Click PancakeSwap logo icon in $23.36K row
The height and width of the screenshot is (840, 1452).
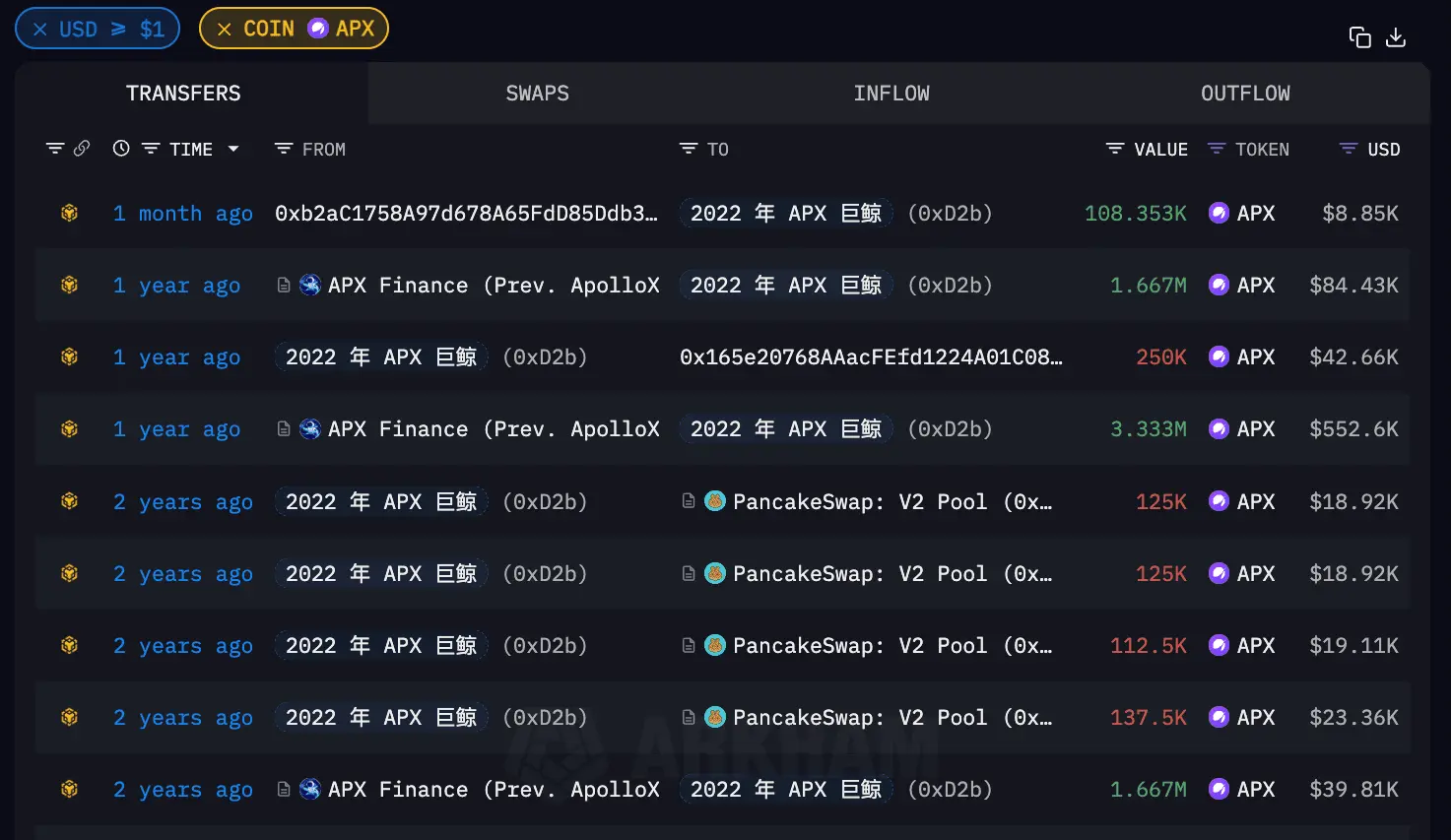tap(715, 717)
